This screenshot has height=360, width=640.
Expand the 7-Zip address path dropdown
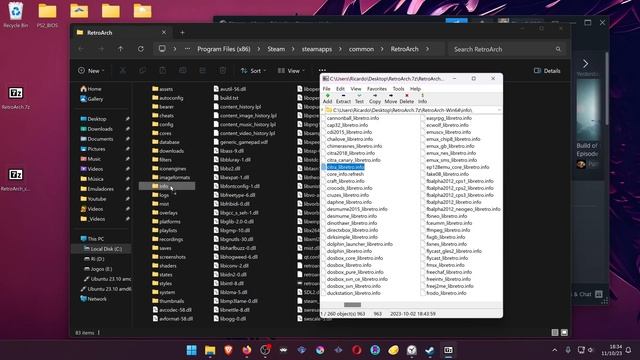(x=499, y=110)
